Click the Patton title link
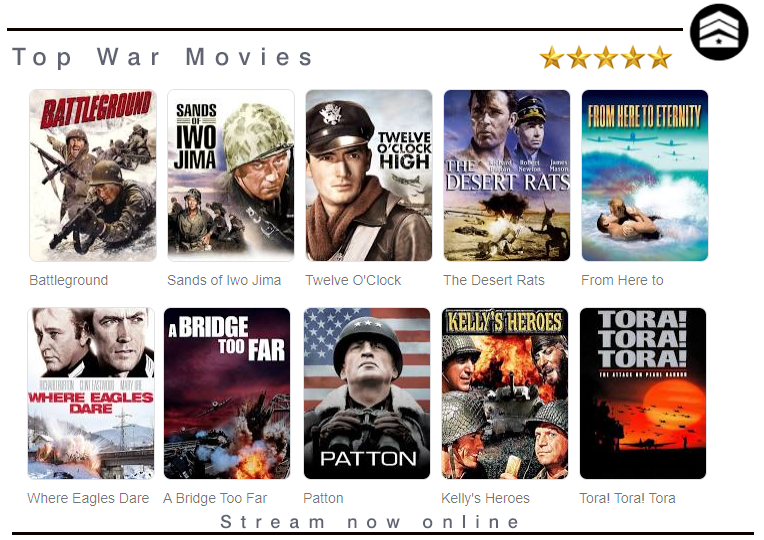Viewport: 764px width, 540px height. 323,498
